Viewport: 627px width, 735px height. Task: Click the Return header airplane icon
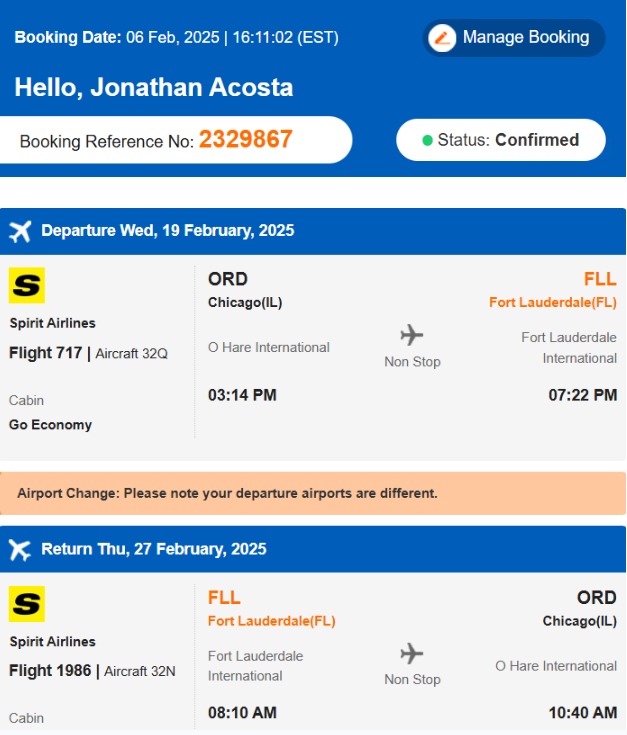tap(20, 549)
